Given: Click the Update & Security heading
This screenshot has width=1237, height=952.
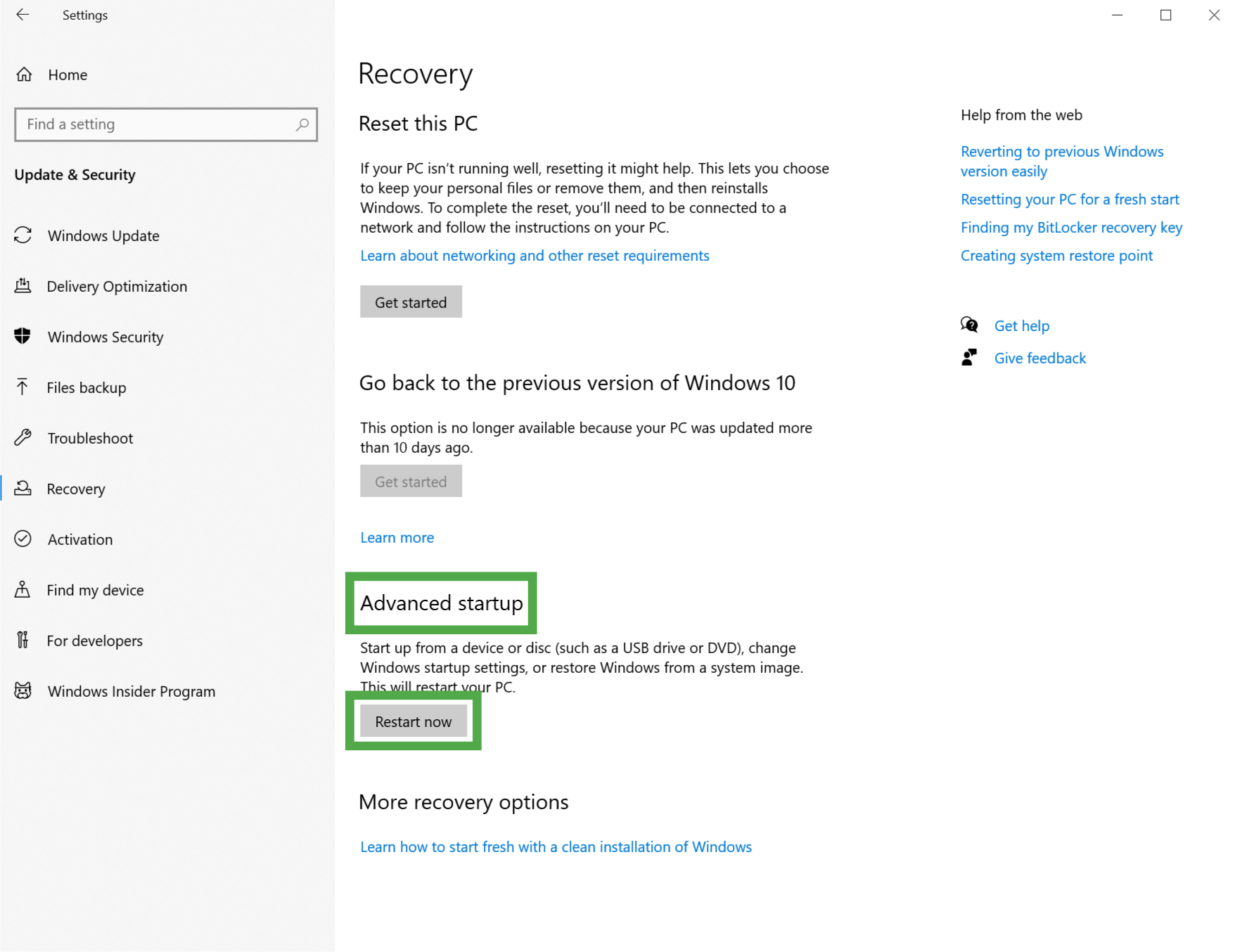Looking at the screenshot, I should [75, 174].
